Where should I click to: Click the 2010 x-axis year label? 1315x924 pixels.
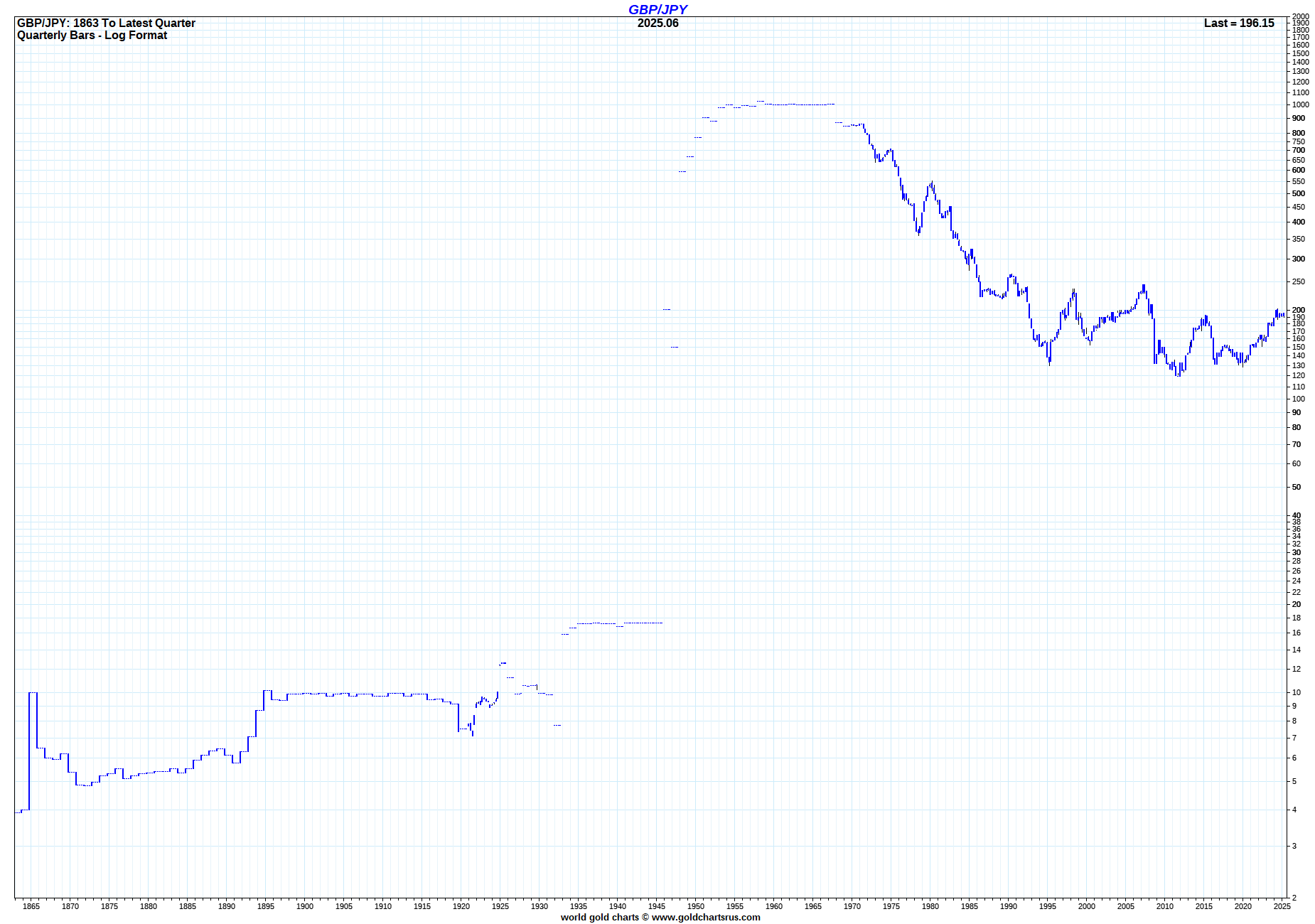click(x=1165, y=906)
